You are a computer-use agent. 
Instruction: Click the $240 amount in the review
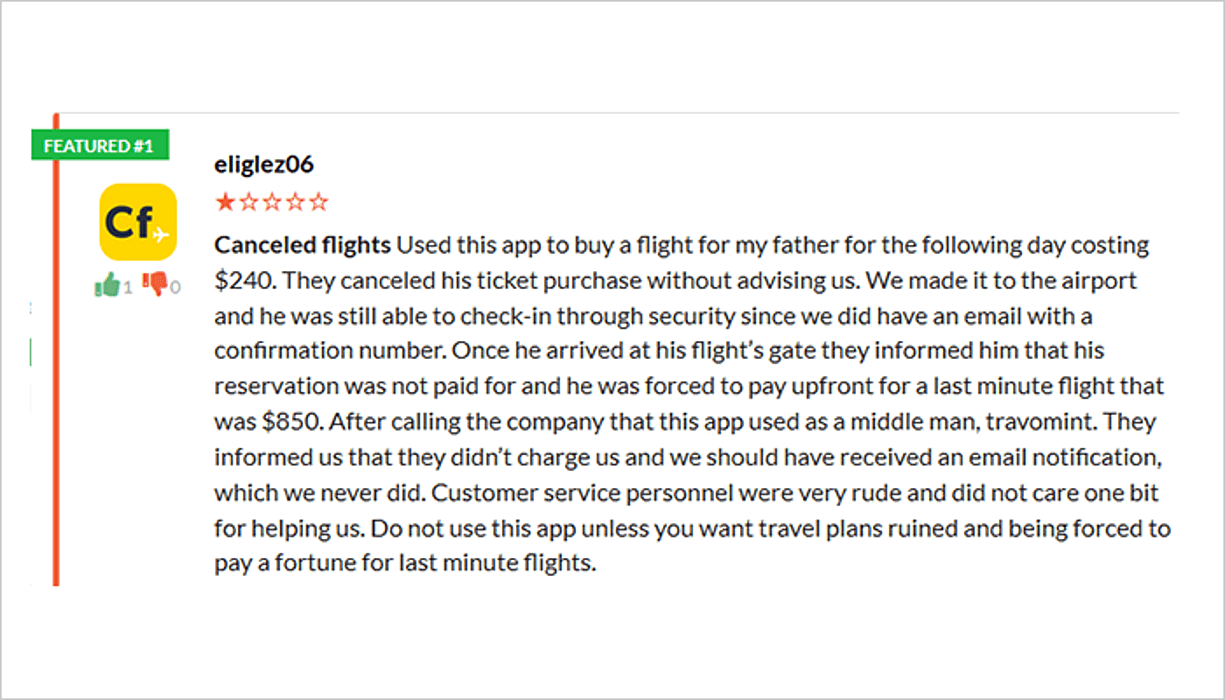[237, 280]
